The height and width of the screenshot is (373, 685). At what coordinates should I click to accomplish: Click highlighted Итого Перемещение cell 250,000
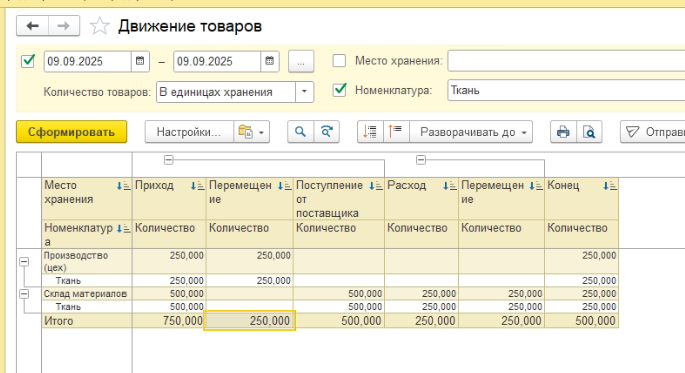pyautogui.click(x=249, y=321)
